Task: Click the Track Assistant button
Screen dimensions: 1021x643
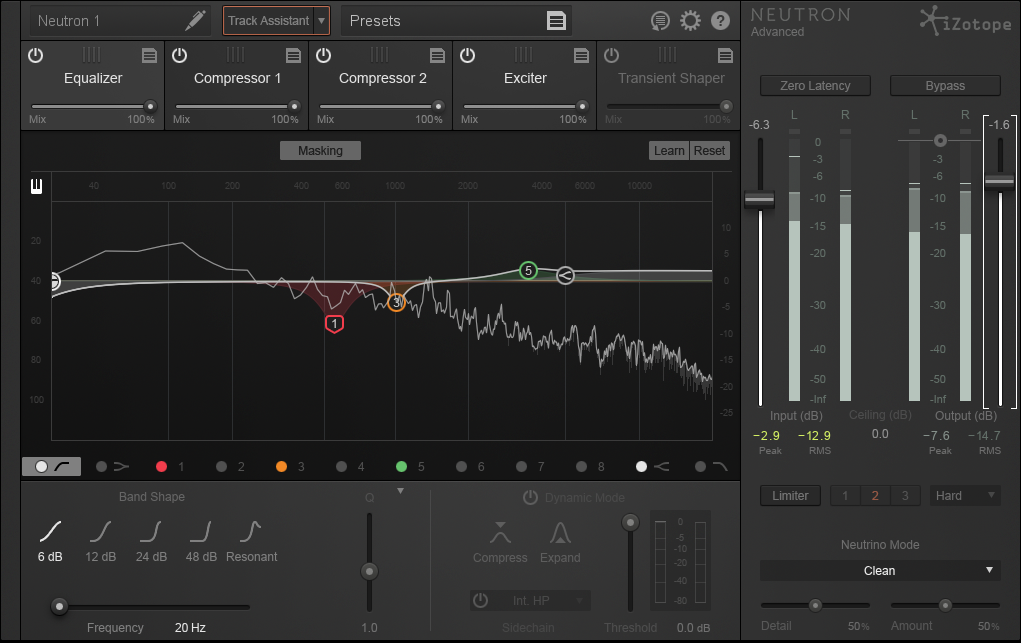Action: [268, 21]
